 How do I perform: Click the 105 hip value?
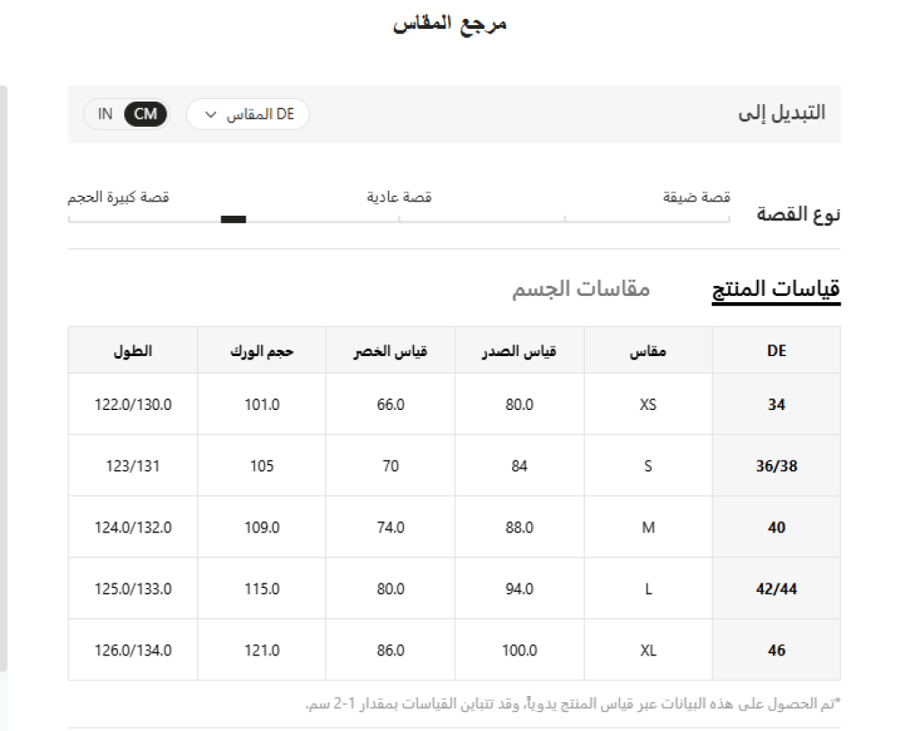coord(262,466)
